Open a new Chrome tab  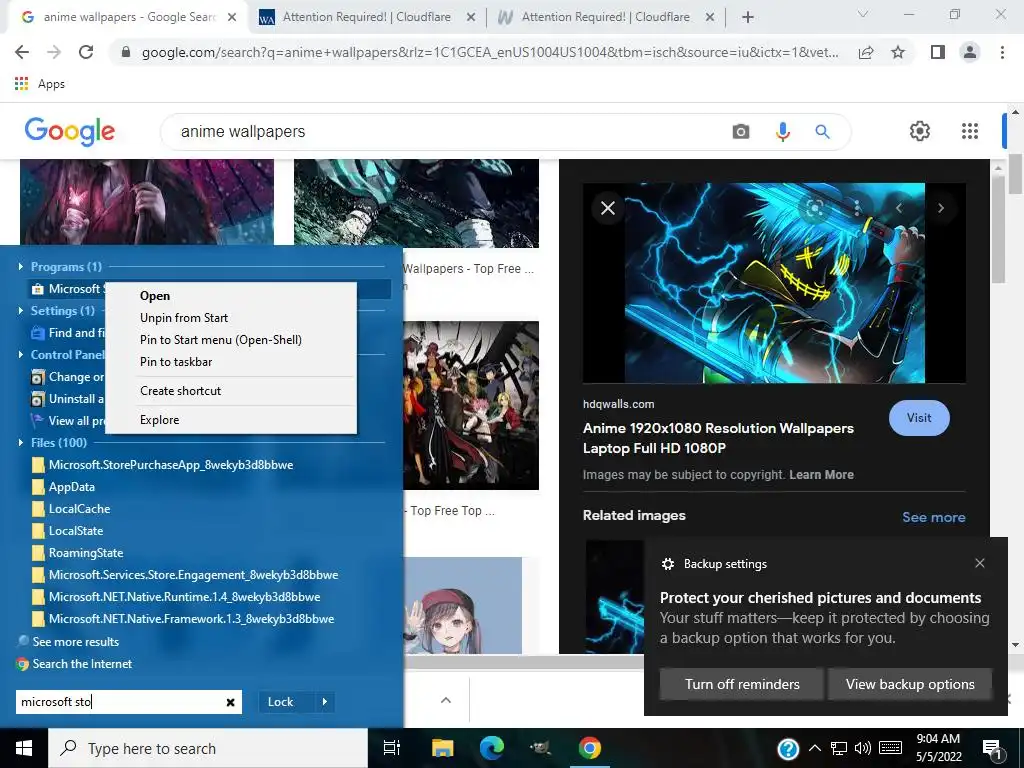pos(748,17)
